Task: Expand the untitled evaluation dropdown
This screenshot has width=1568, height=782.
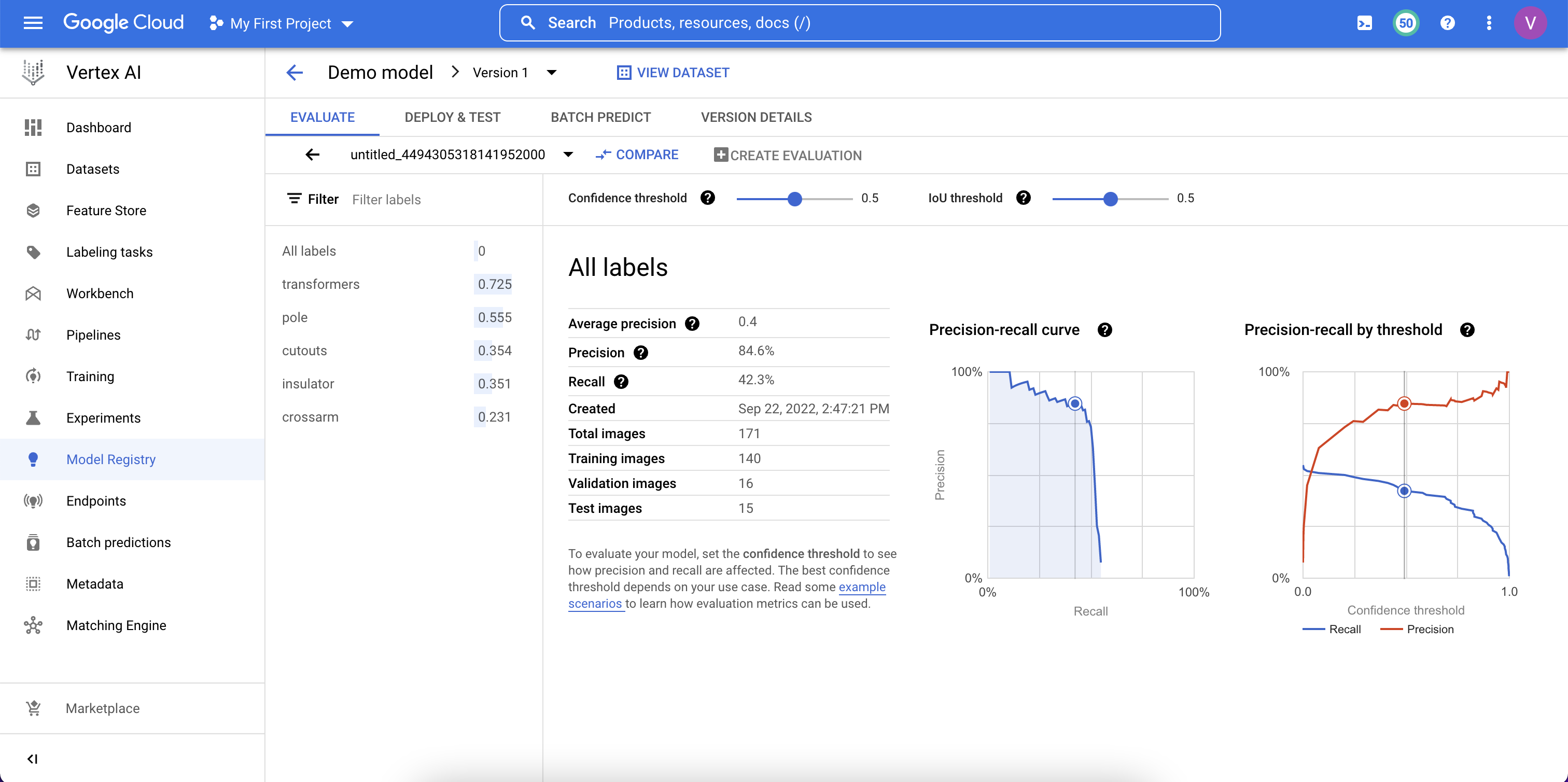Action: tap(568, 155)
